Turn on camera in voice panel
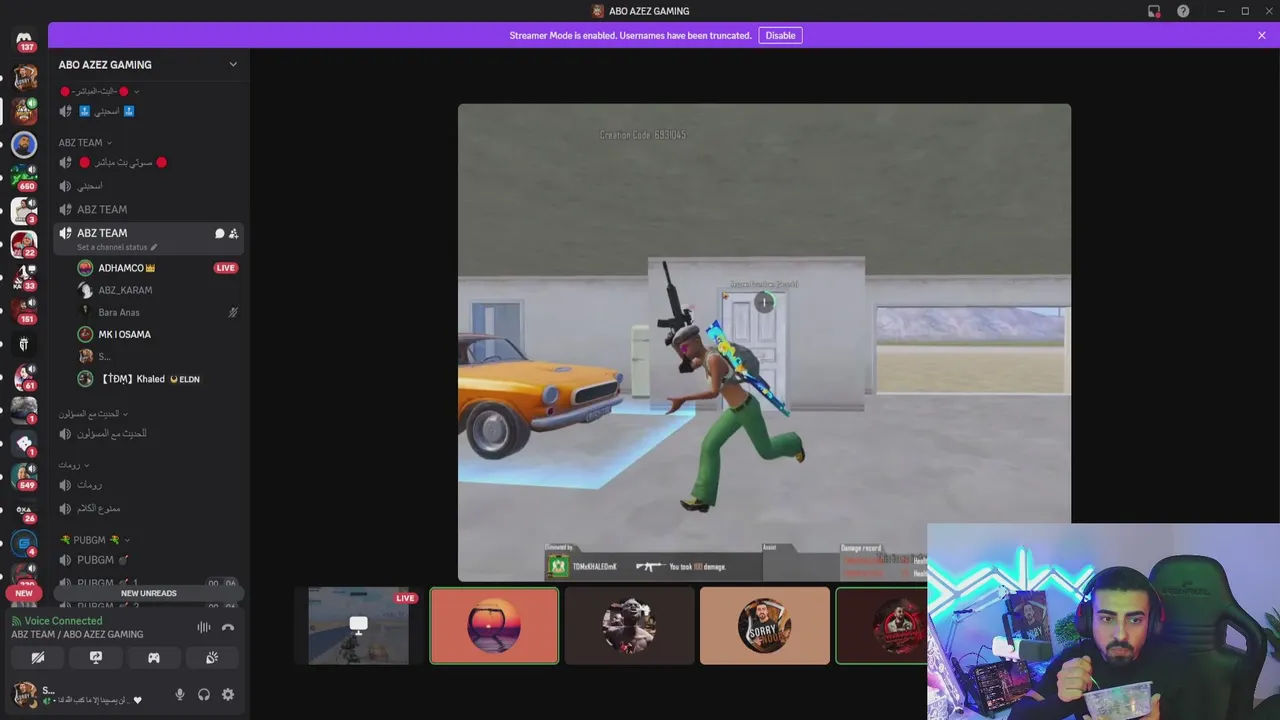Screen dimensions: 1280x720 pyautogui.click(x=38, y=657)
